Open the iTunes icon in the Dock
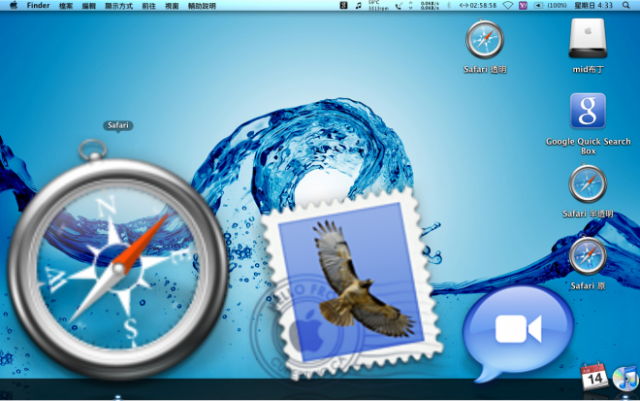Image resolution: width=640 pixels, height=401 pixels. click(625, 378)
